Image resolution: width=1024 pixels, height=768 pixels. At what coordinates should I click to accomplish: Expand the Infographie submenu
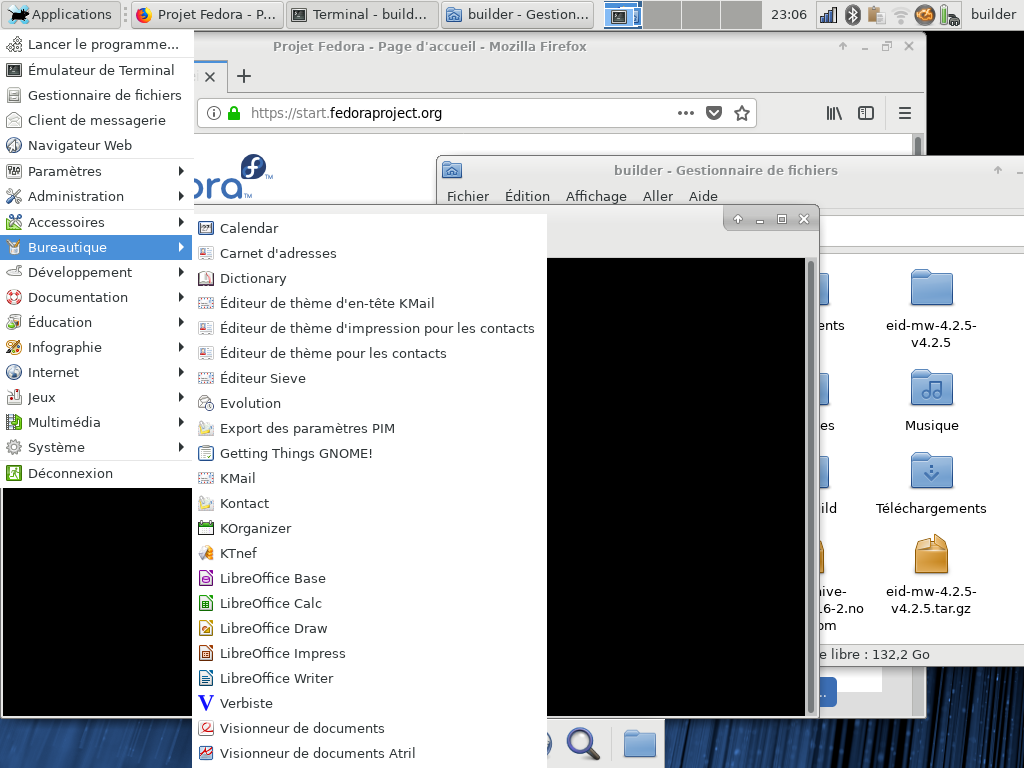coord(97,347)
